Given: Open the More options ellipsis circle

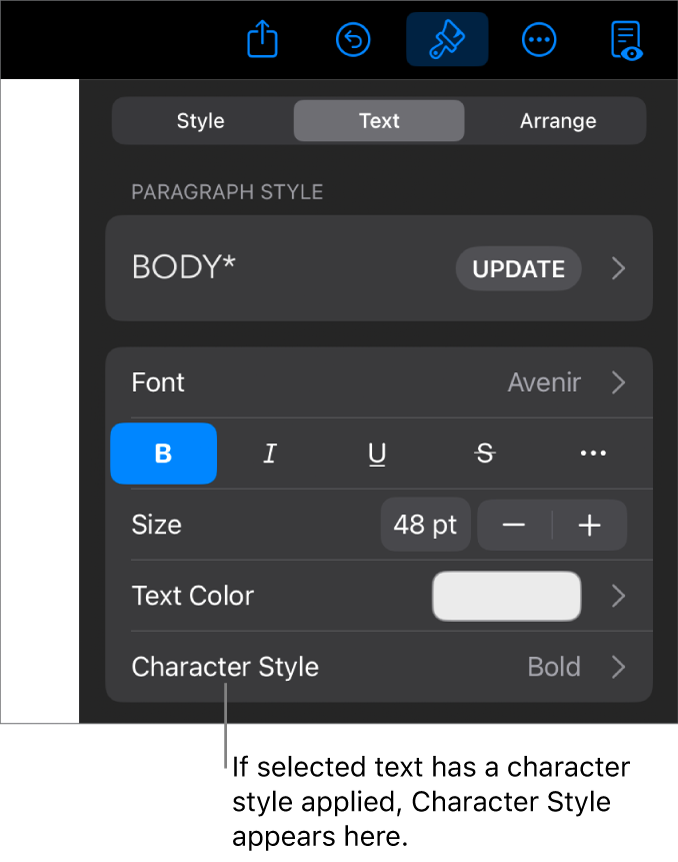Looking at the screenshot, I should (539, 40).
